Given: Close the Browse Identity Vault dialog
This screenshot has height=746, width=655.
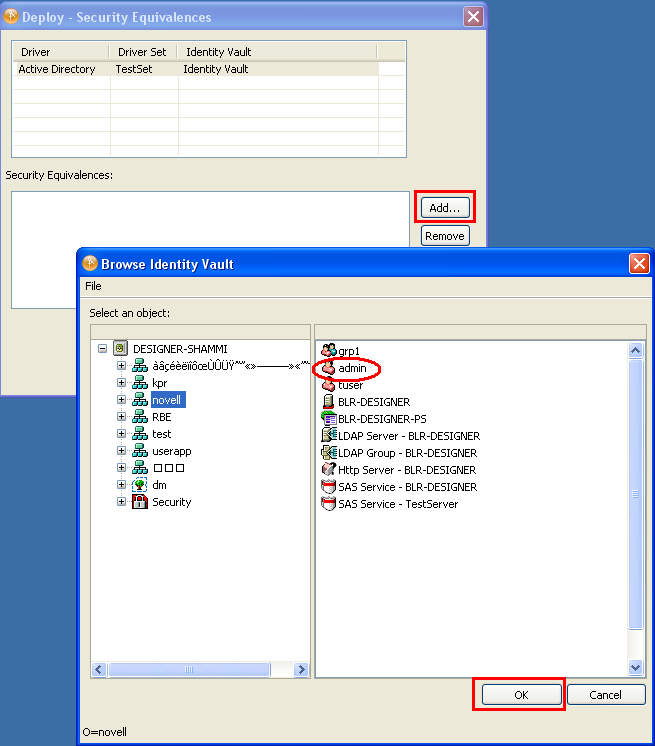Looking at the screenshot, I should 639,263.
